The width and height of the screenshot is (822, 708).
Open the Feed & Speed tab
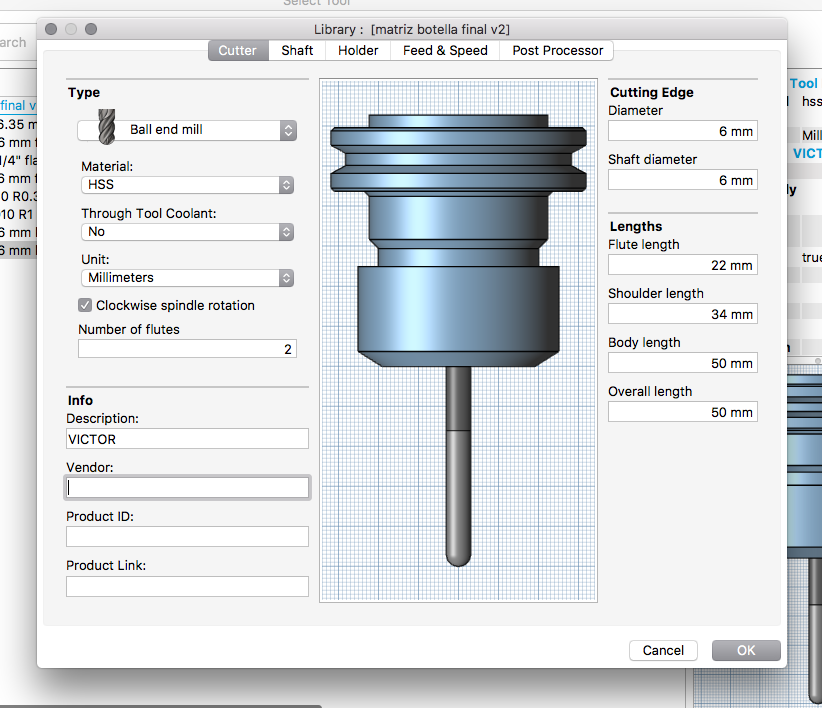click(x=445, y=50)
